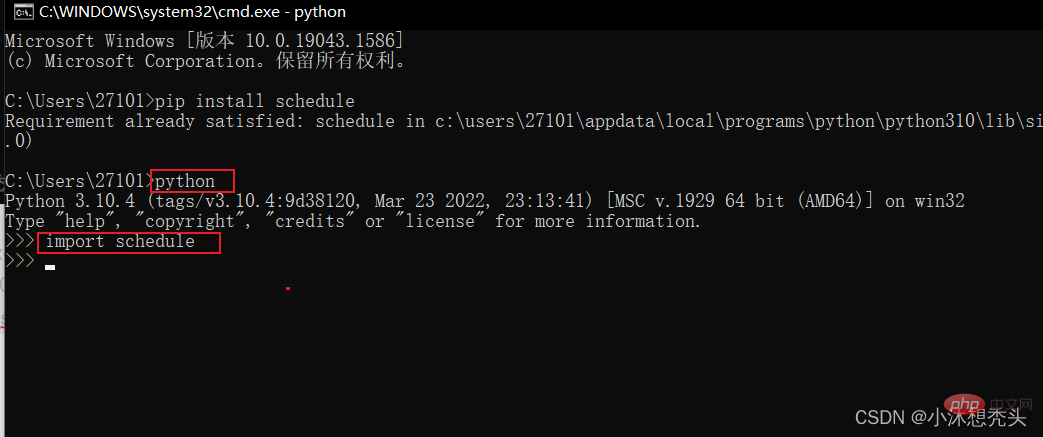Click the faded 中文网 text beside php logo
Viewport: 1043px width, 437px height.
[x=1010, y=404]
